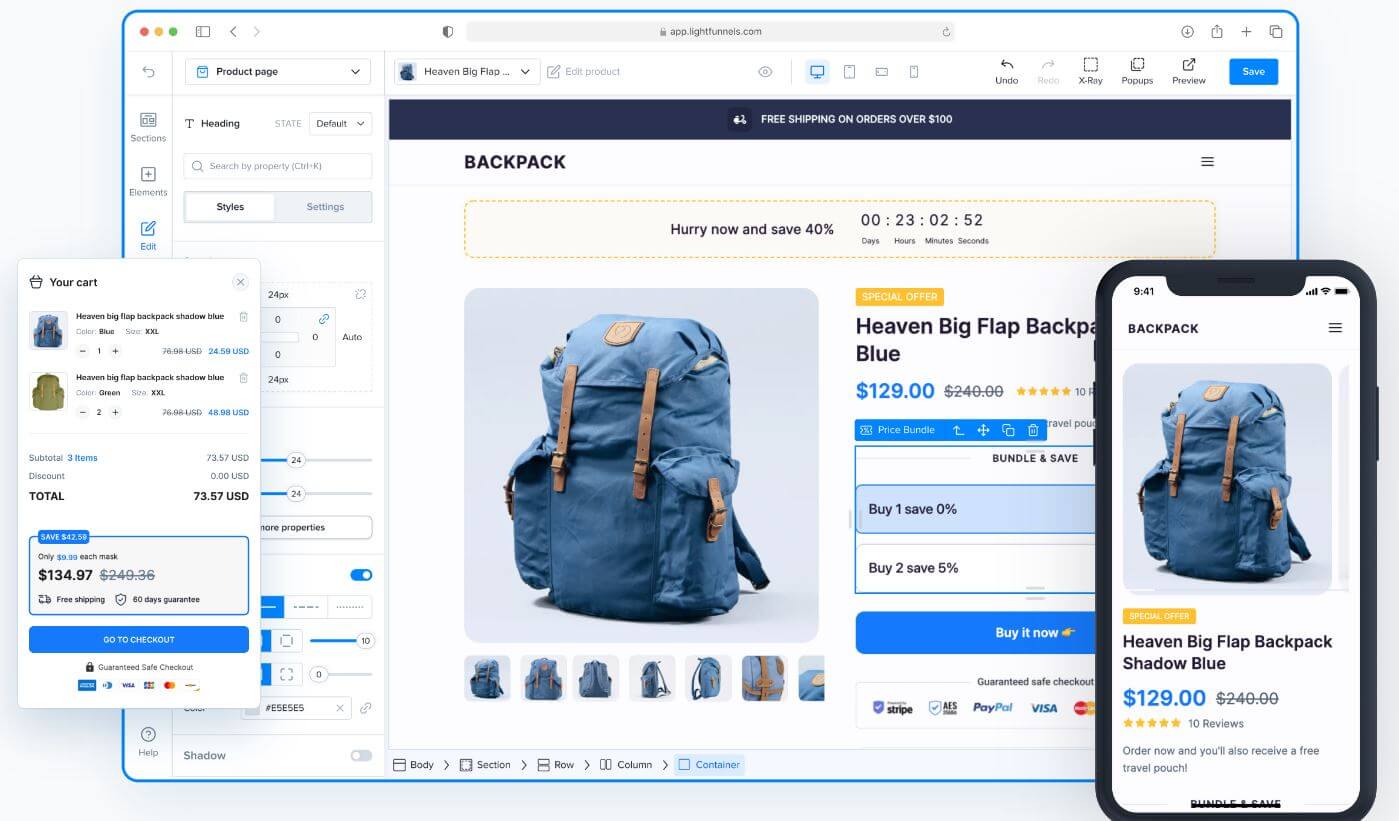Screen dimensions: 1399x821
Task: Click the back arrow above the Sections sidebar
Action: coord(148,72)
